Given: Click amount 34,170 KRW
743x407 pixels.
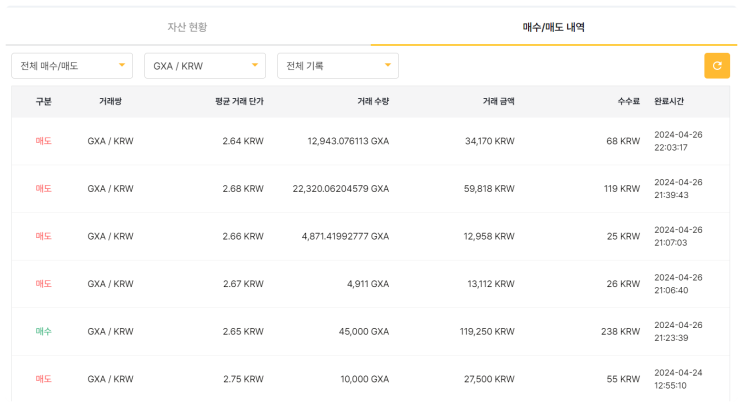Looking at the screenshot, I should coord(490,141).
